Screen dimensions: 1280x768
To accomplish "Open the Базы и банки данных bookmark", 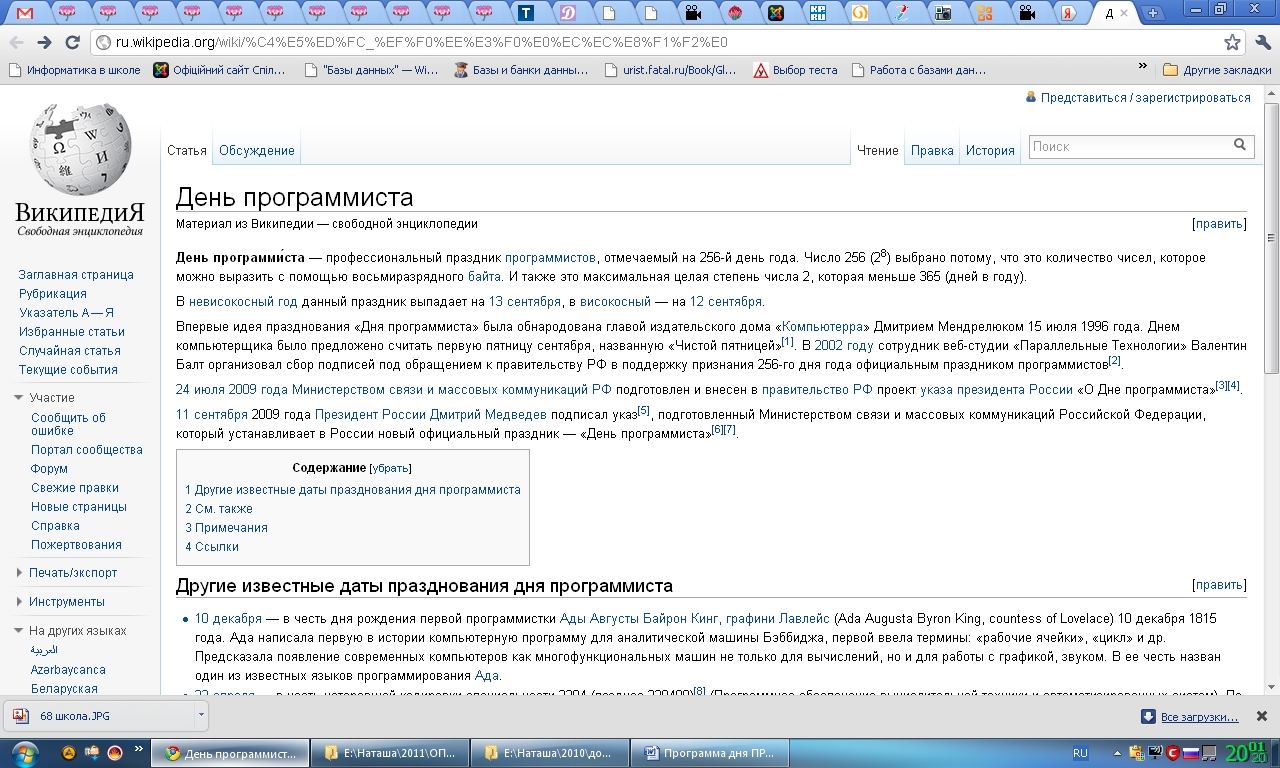I will tap(521, 70).
